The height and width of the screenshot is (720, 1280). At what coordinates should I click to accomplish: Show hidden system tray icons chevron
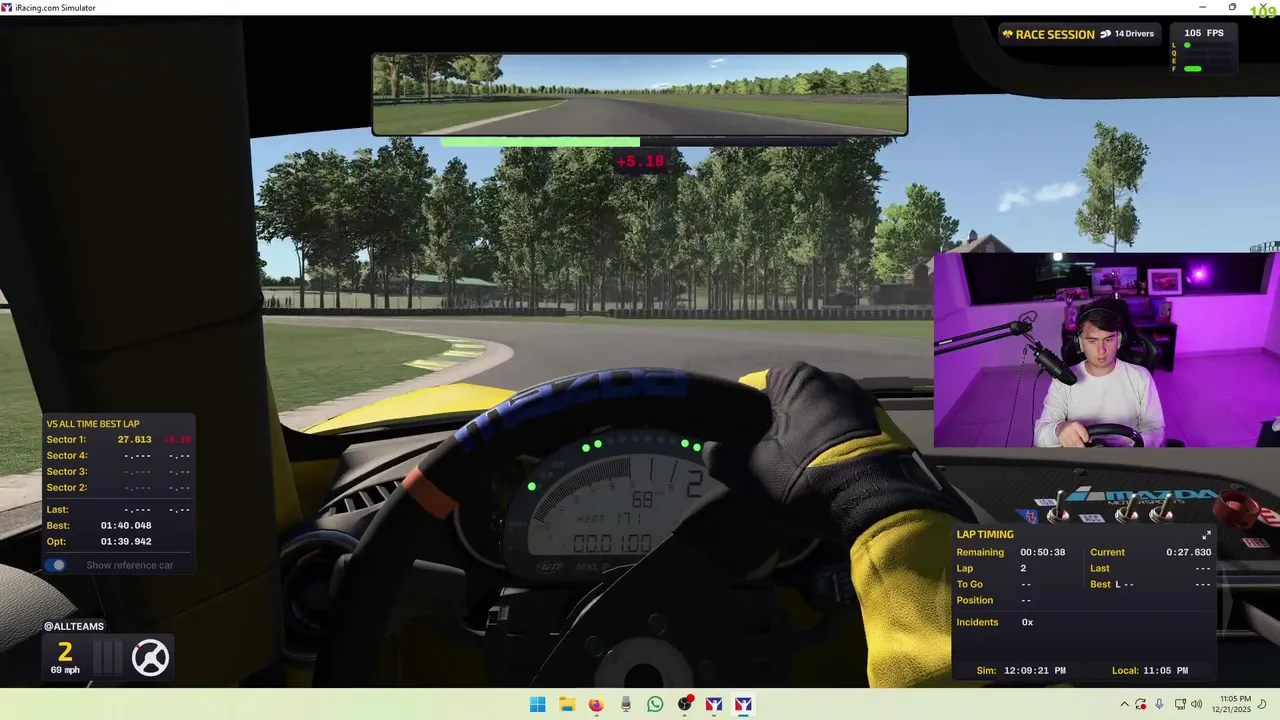tap(1124, 704)
